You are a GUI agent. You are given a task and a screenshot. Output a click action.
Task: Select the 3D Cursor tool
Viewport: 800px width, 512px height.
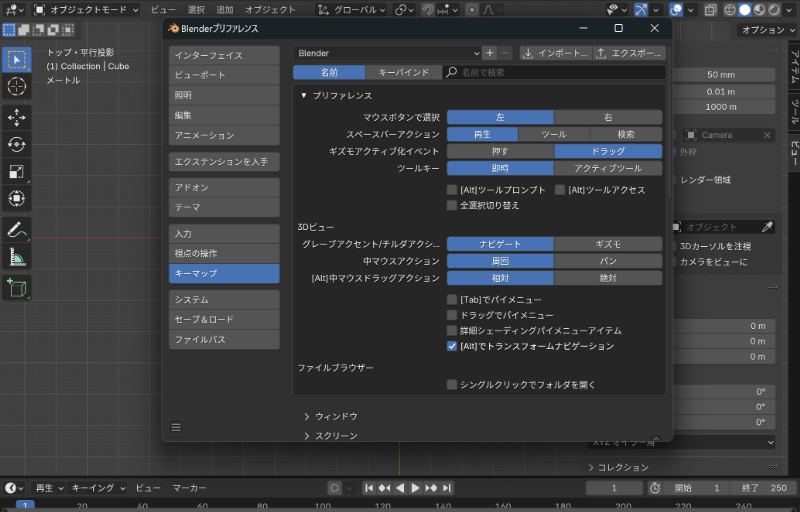(16, 86)
